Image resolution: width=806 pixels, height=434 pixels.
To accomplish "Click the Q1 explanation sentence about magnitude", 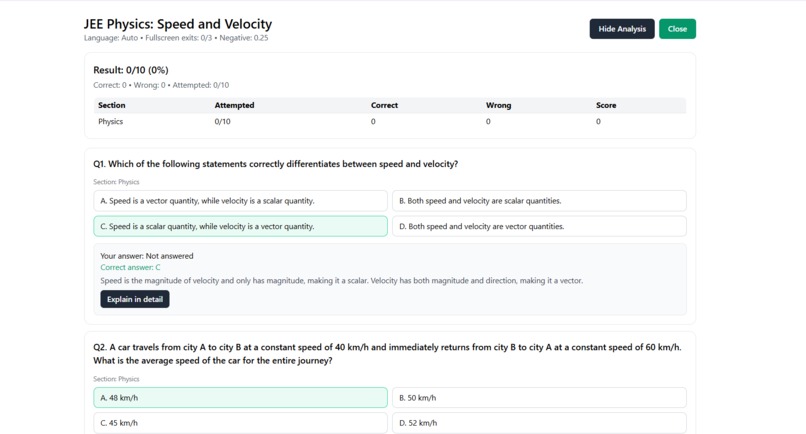I will [x=341, y=281].
